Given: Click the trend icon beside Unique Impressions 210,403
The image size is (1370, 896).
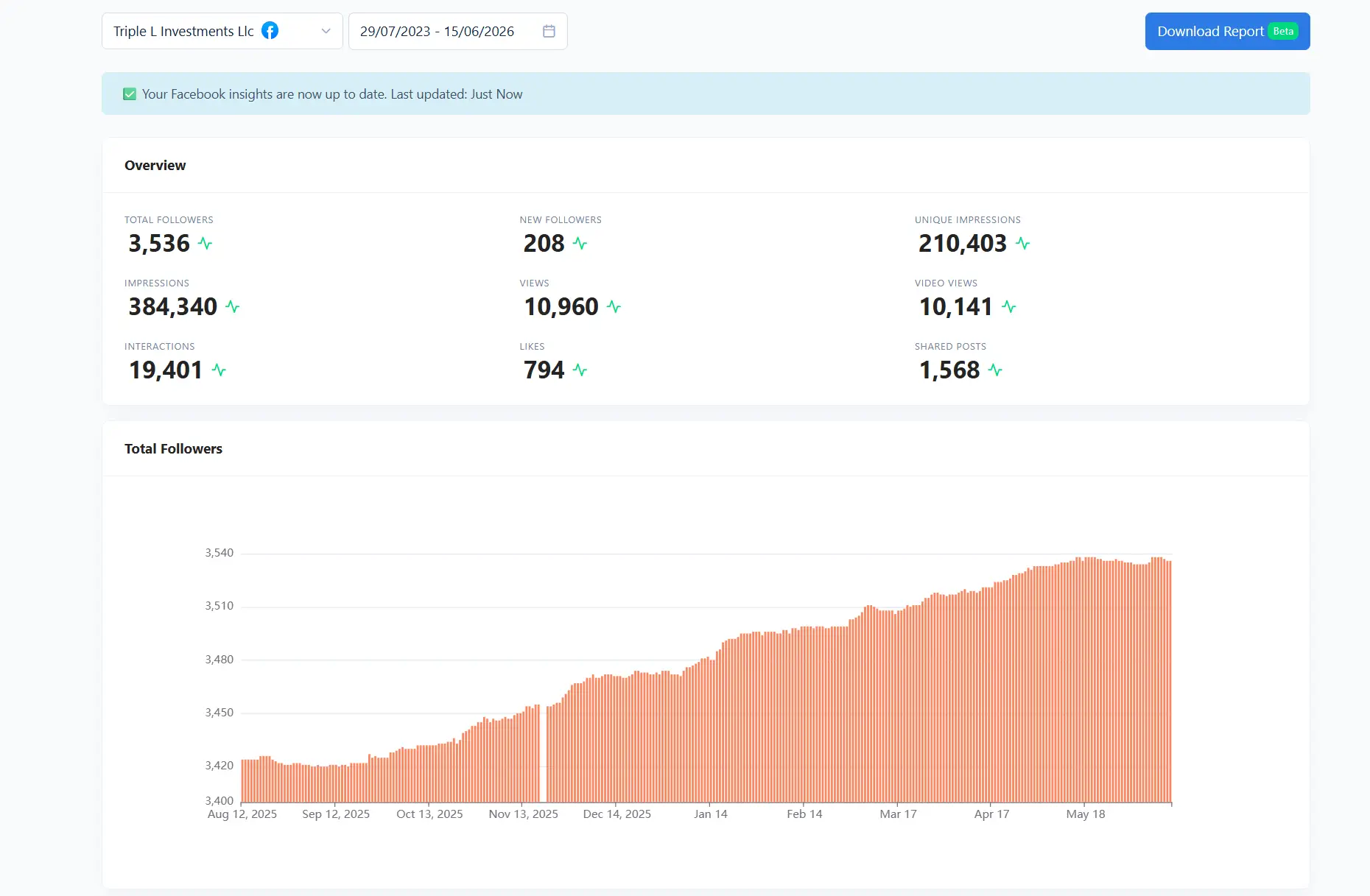Looking at the screenshot, I should [1023, 244].
